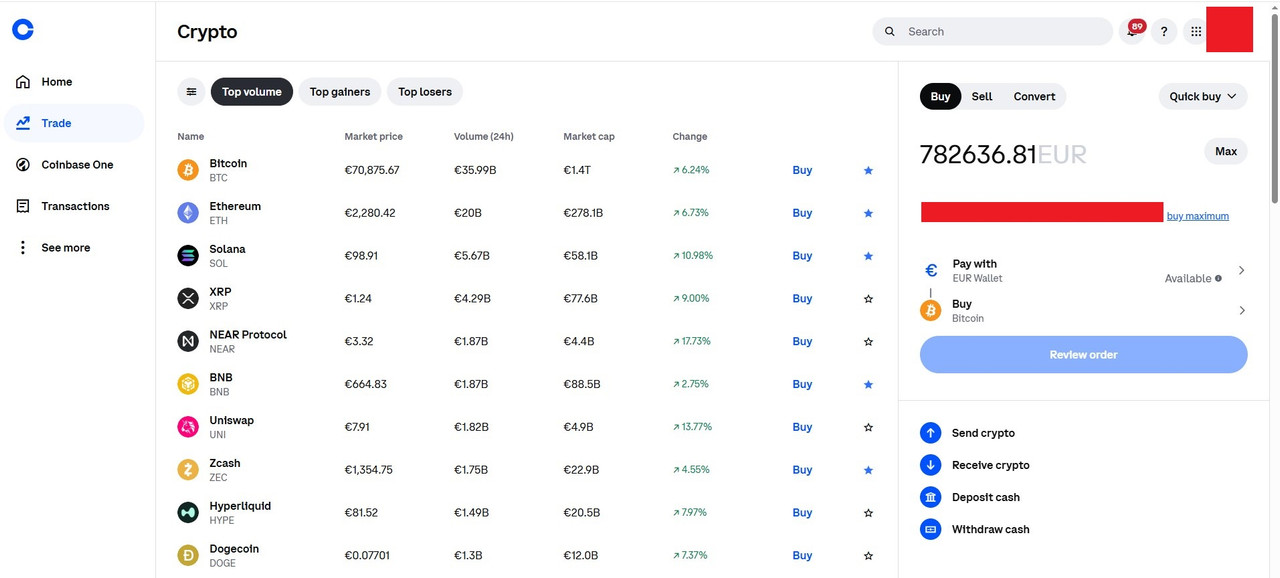Click the Deposit cash bank icon
Screen dimensions: 1280x578
[x=931, y=497]
